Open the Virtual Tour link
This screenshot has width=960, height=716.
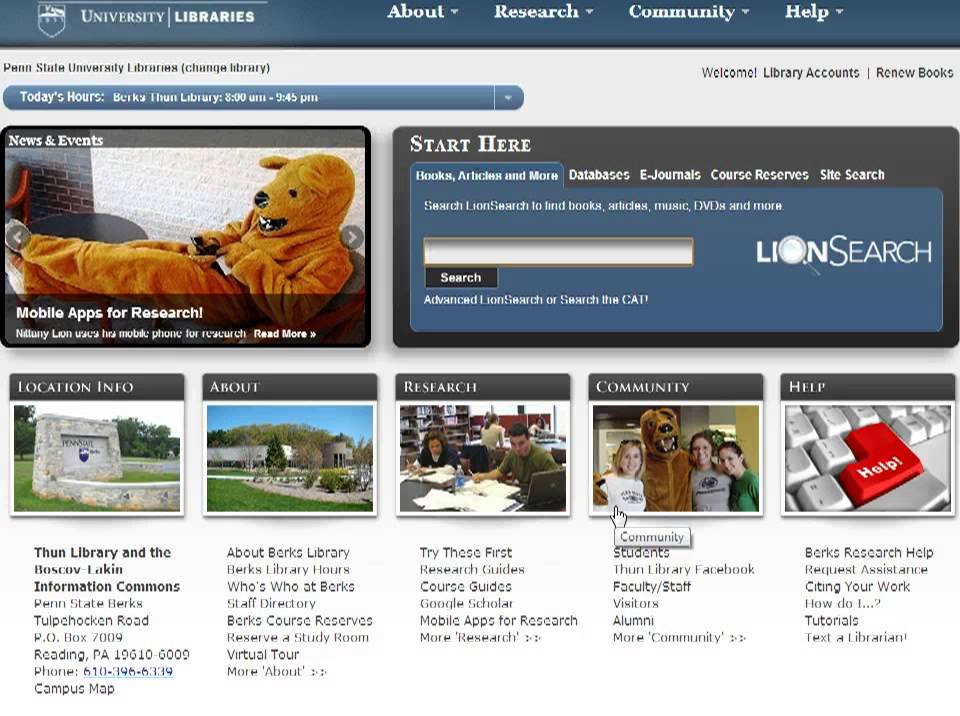pos(263,654)
